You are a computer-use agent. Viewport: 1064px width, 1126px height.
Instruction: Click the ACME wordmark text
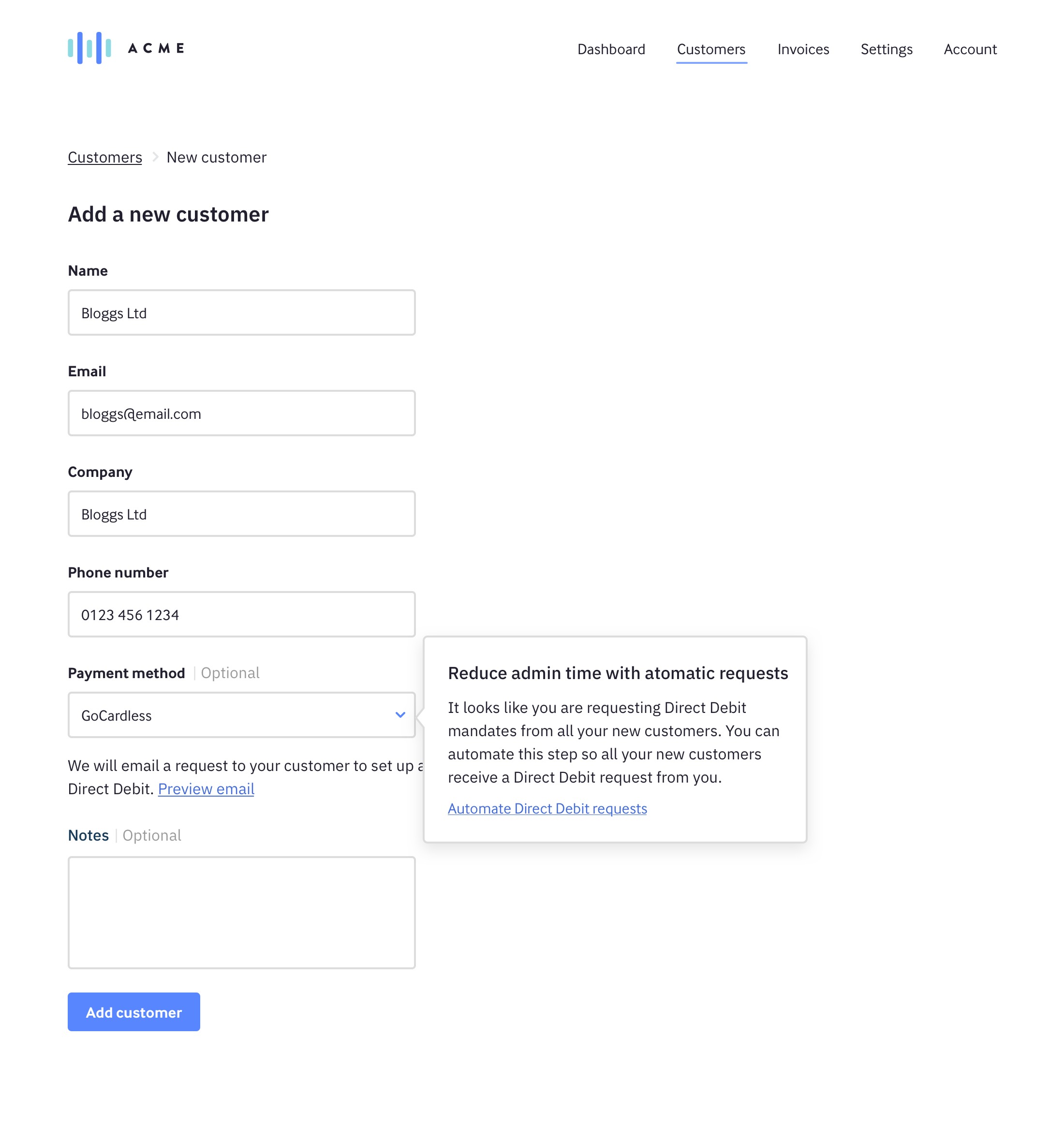click(x=156, y=48)
